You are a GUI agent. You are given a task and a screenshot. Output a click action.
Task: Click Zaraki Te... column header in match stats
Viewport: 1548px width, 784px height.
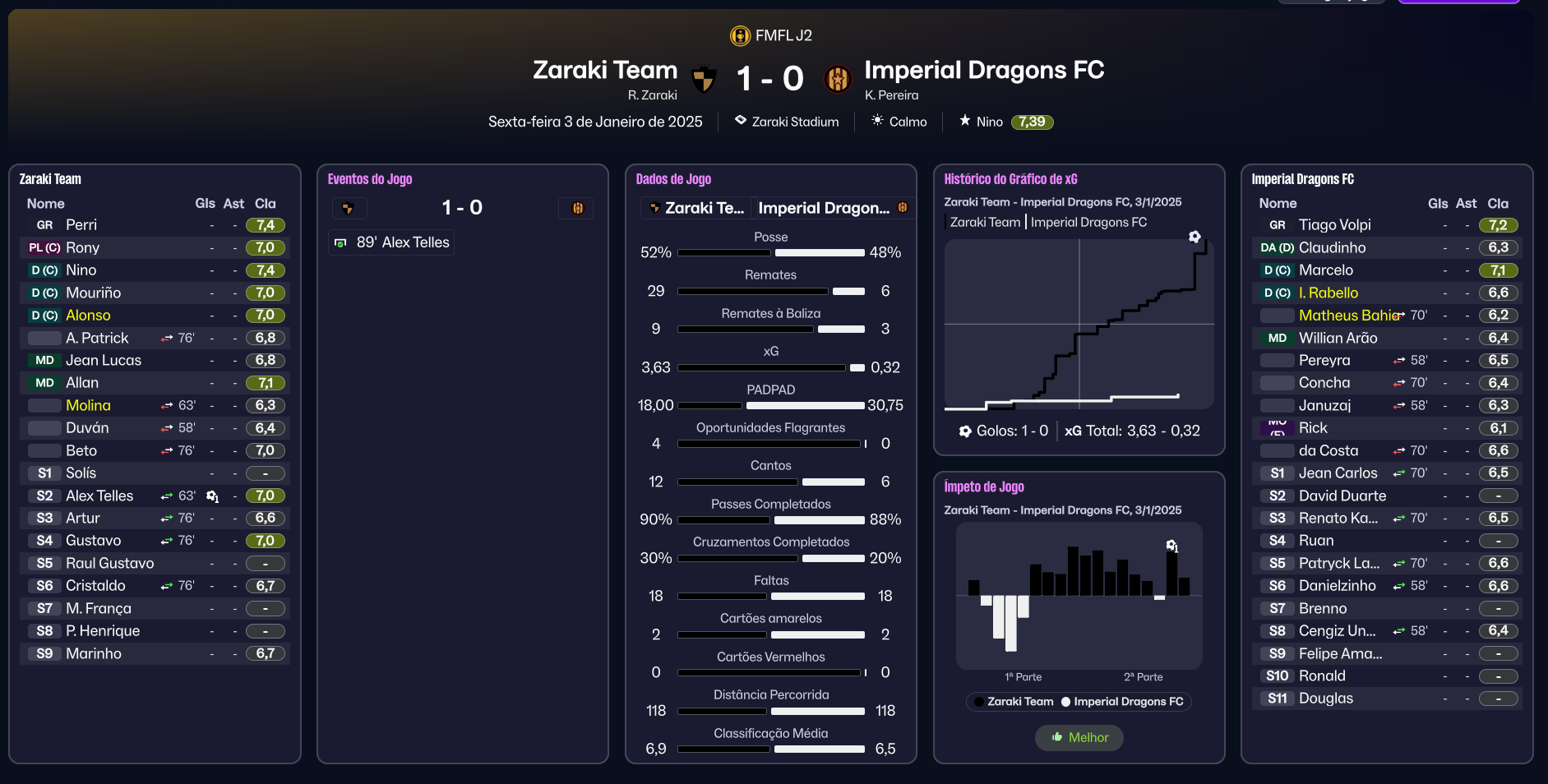tap(697, 208)
